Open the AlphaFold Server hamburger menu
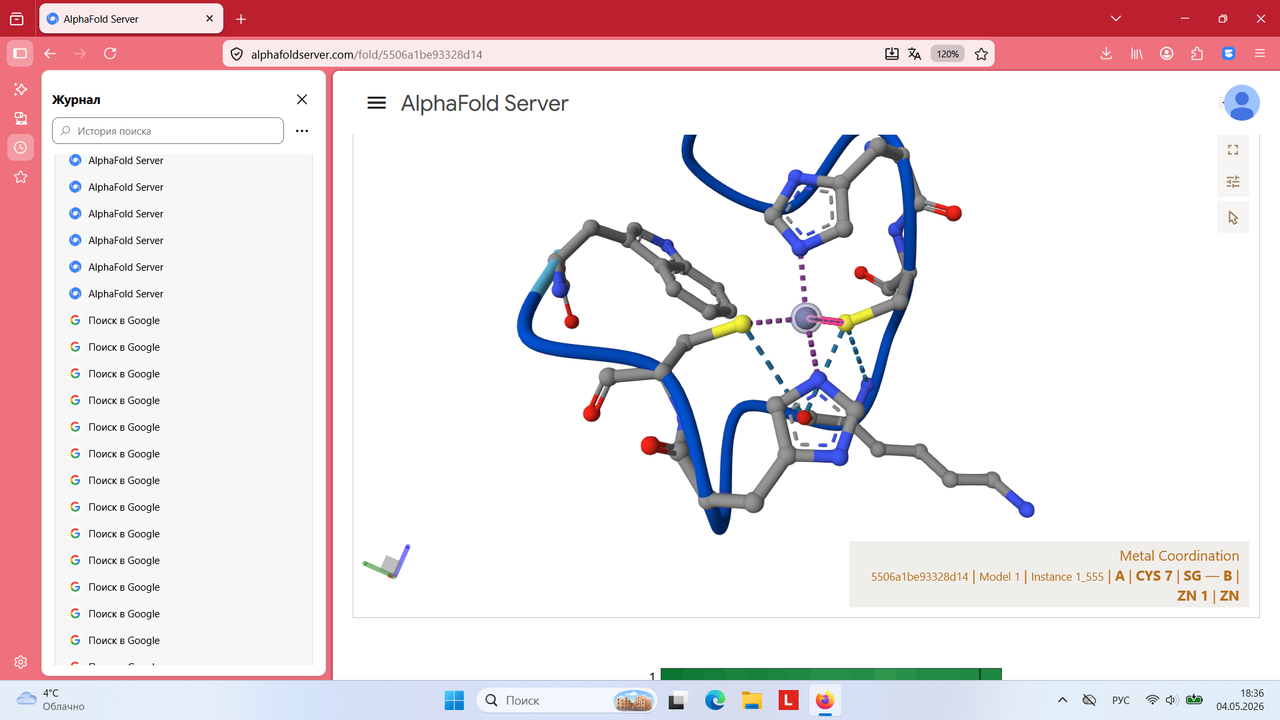The image size is (1280, 720). click(x=376, y=103)
